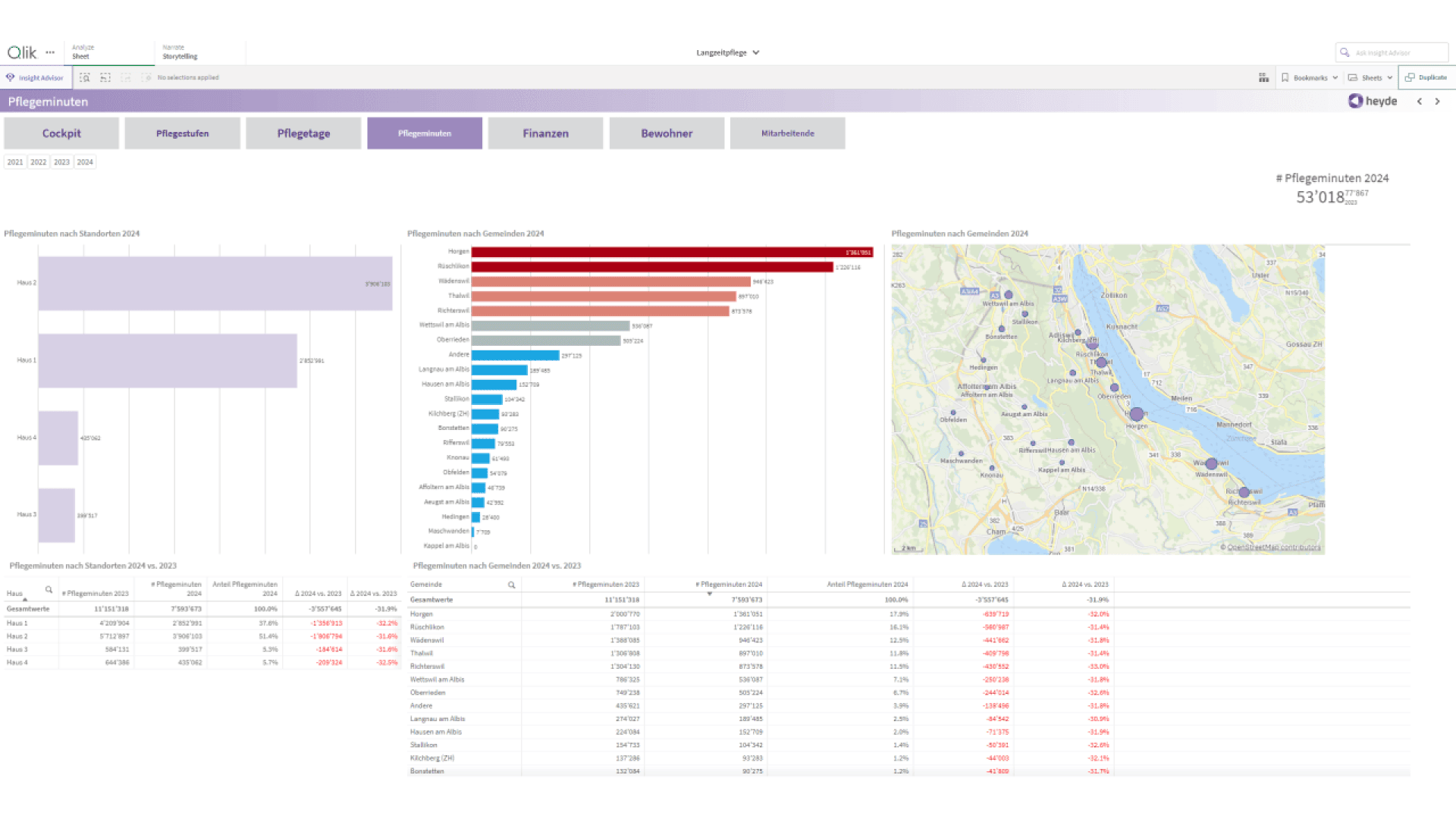Open the selections tool grid icon
Image resolution: width=1456 pixels, height=819 pixels.
pos(1263,77)
